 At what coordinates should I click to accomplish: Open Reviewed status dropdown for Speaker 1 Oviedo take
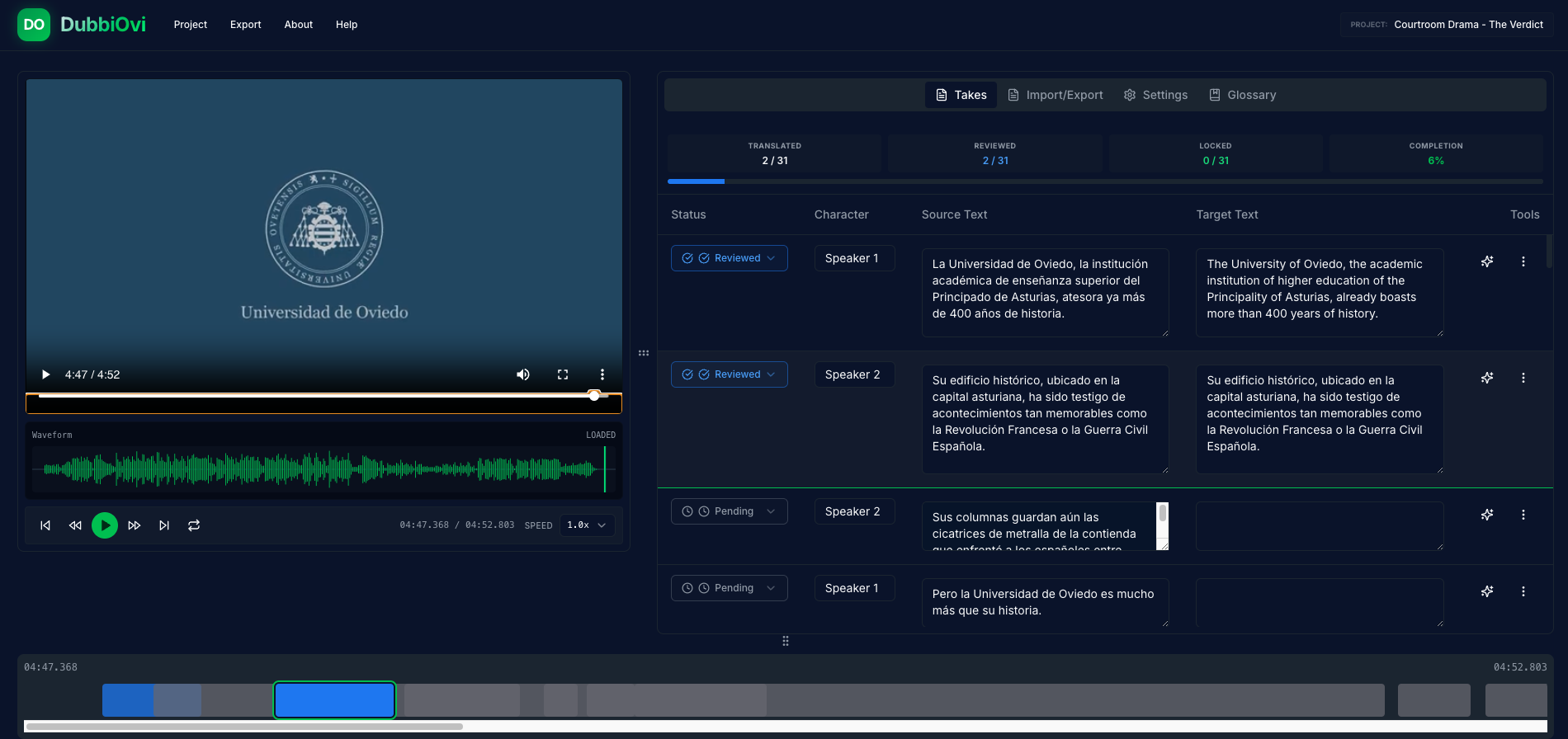coord(730,258)
